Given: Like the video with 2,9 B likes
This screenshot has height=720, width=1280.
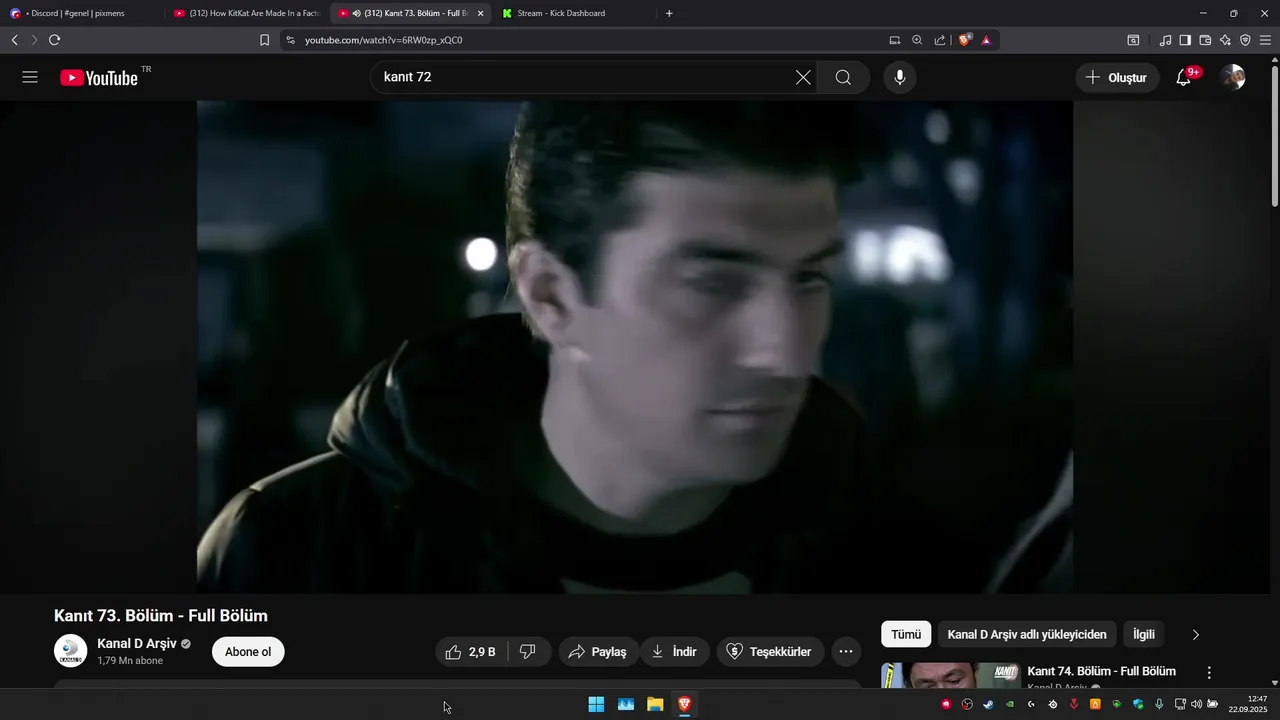Looking at the screenshot, I should pyautogui.click(x=472, y=652).
